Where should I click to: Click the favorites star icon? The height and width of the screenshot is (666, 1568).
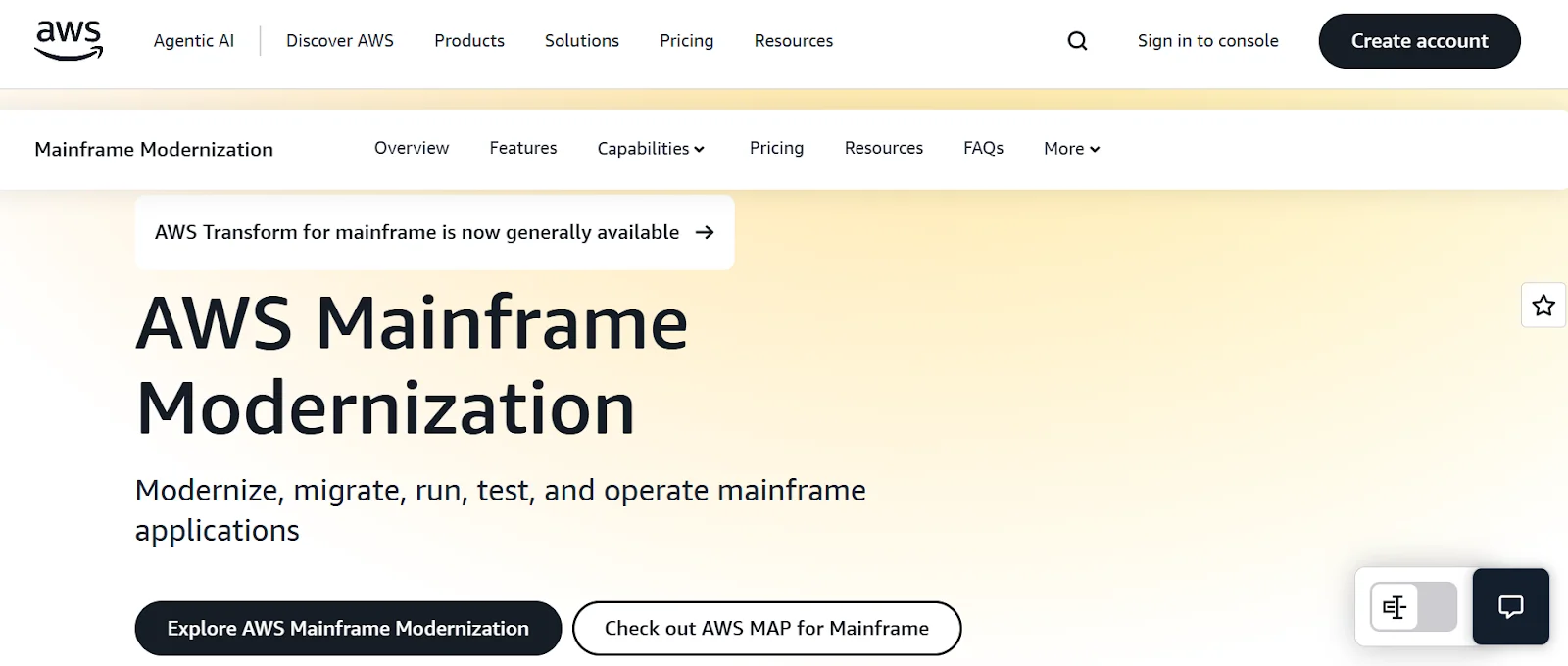(x=1543, y=306)
